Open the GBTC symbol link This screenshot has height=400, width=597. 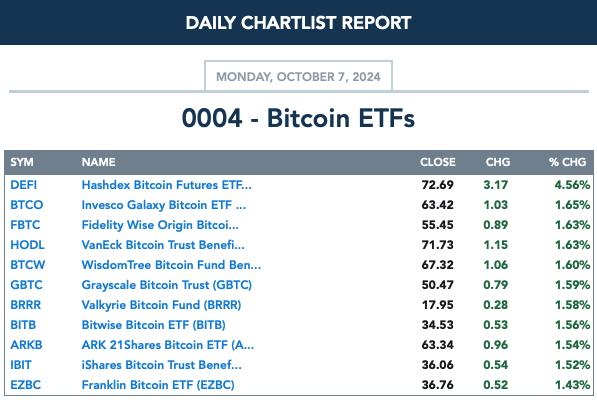tap(26, 285)
